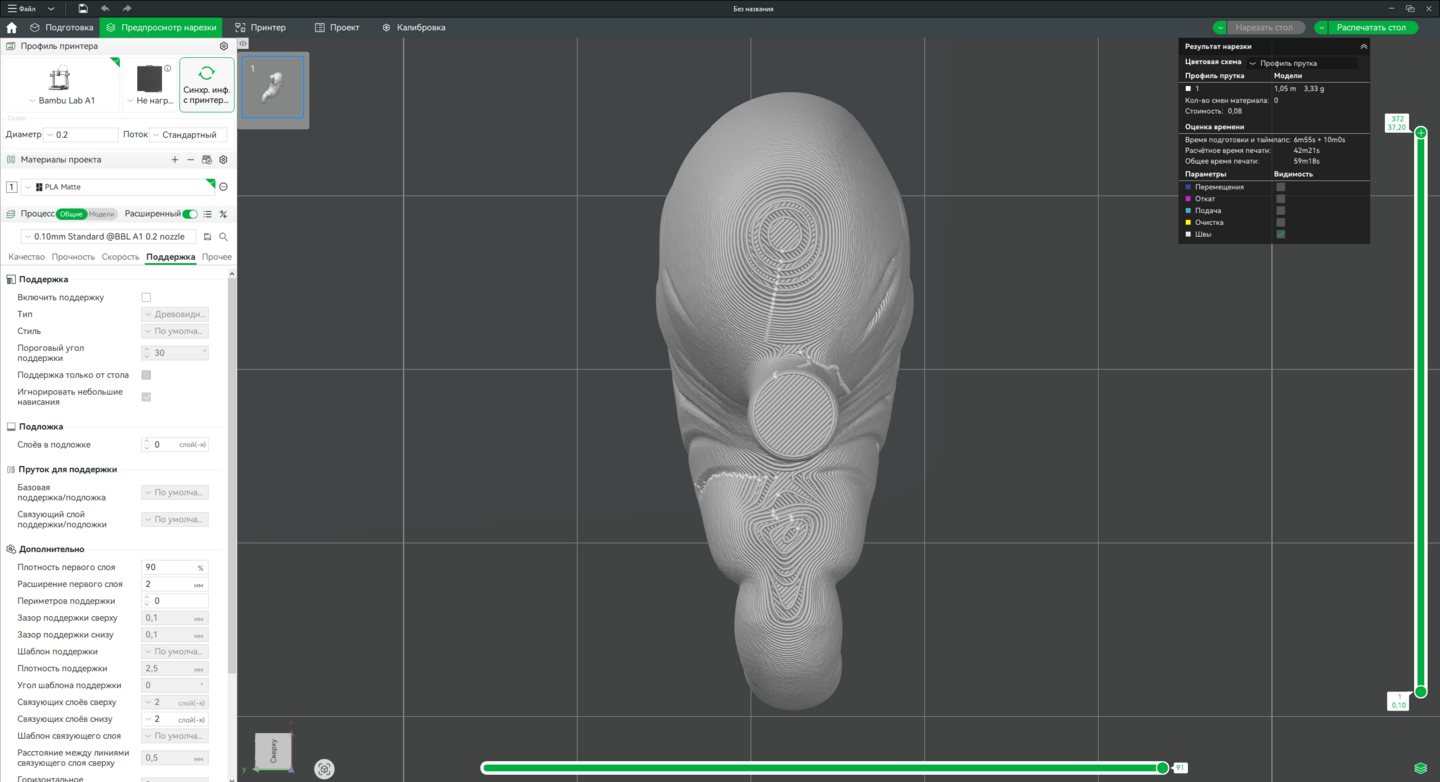This screenshot has width=1440, height=782.
Task: Click the Плотность первого слоя input field
Action: pos(175,567)
